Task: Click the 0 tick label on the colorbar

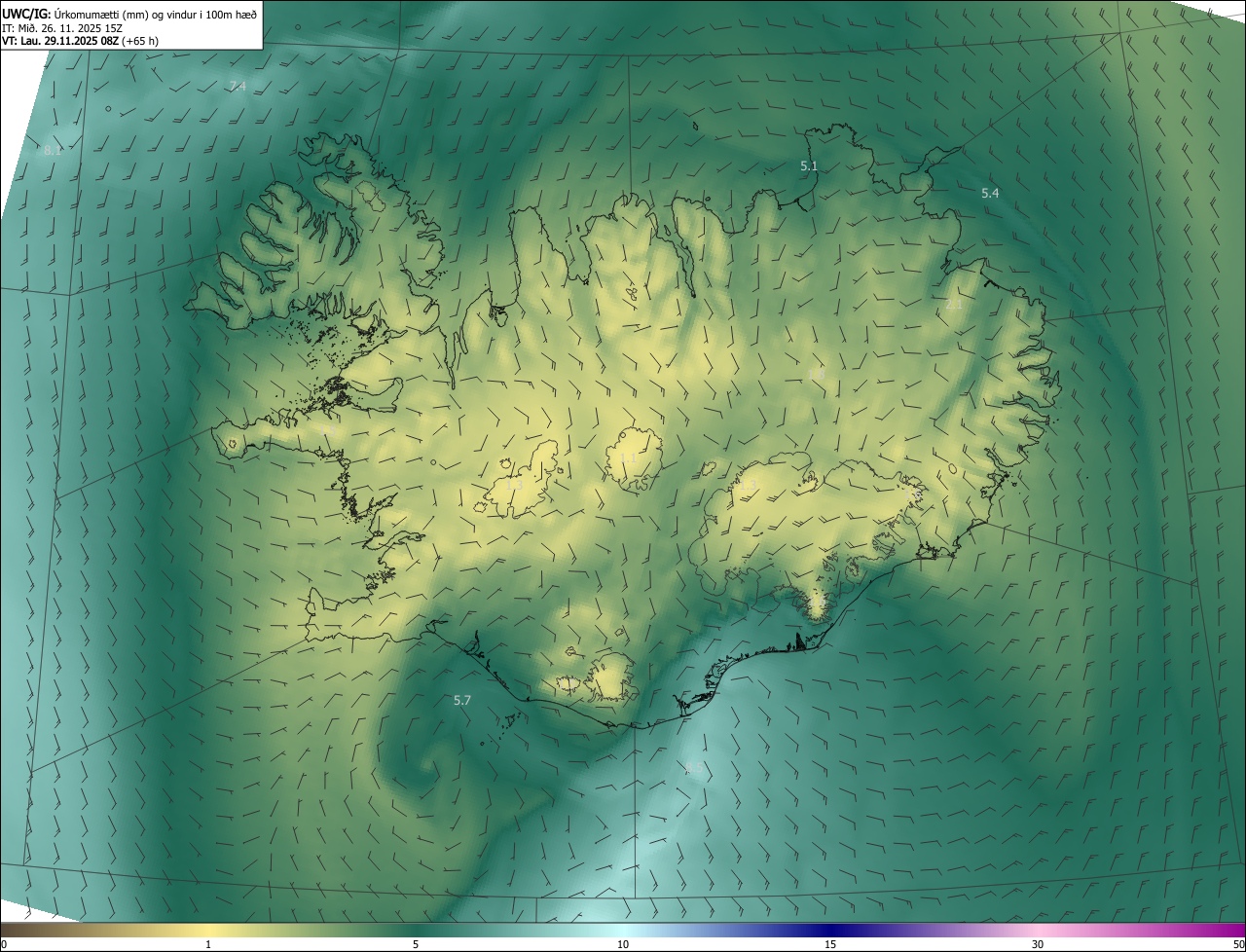Action: click(x=4, y=944)
